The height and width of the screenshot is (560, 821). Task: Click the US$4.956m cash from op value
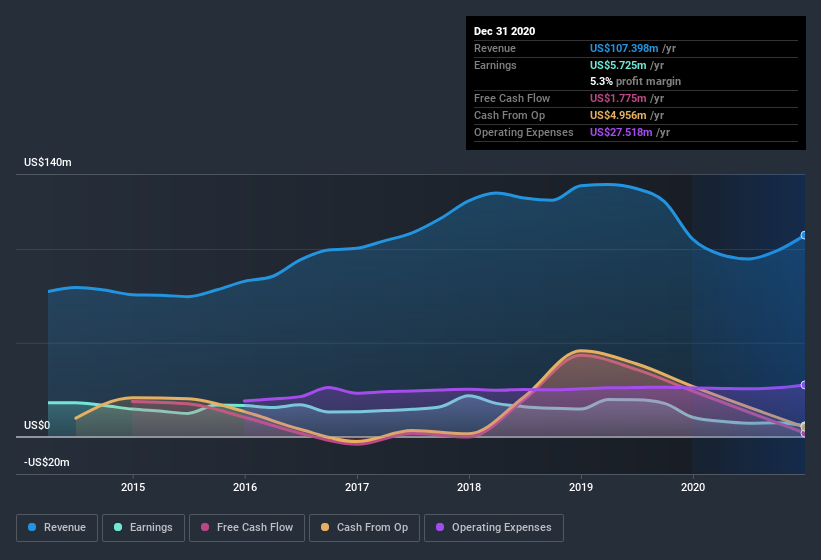pos(618,115)
